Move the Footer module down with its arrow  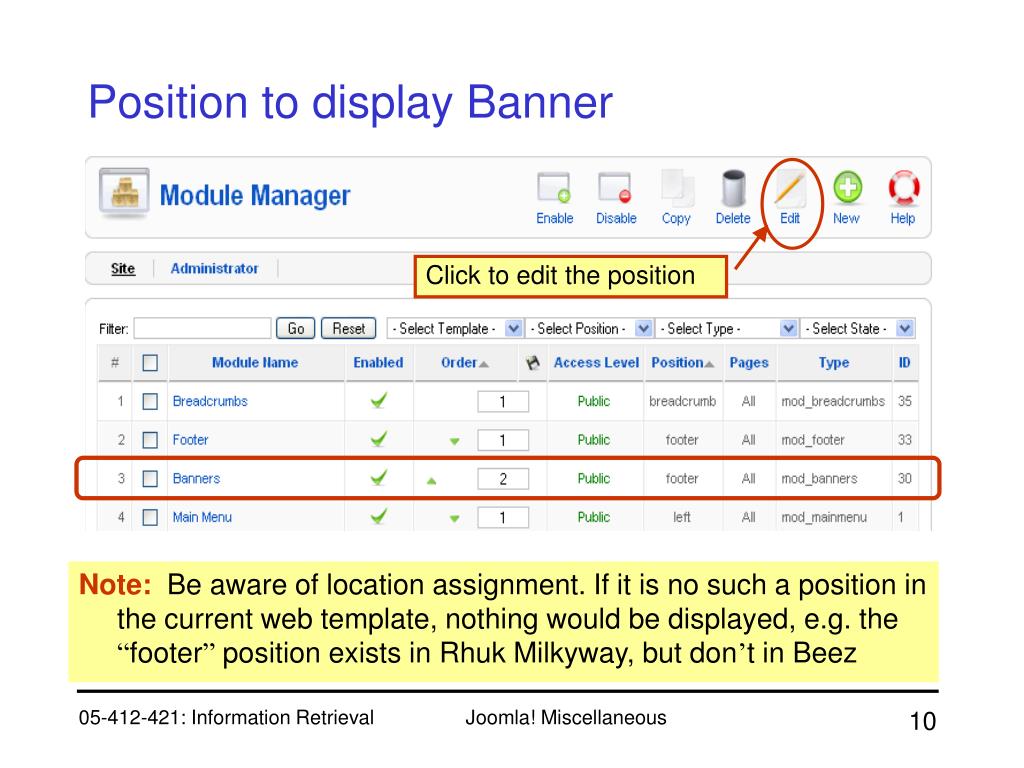(x=455, y=441)
